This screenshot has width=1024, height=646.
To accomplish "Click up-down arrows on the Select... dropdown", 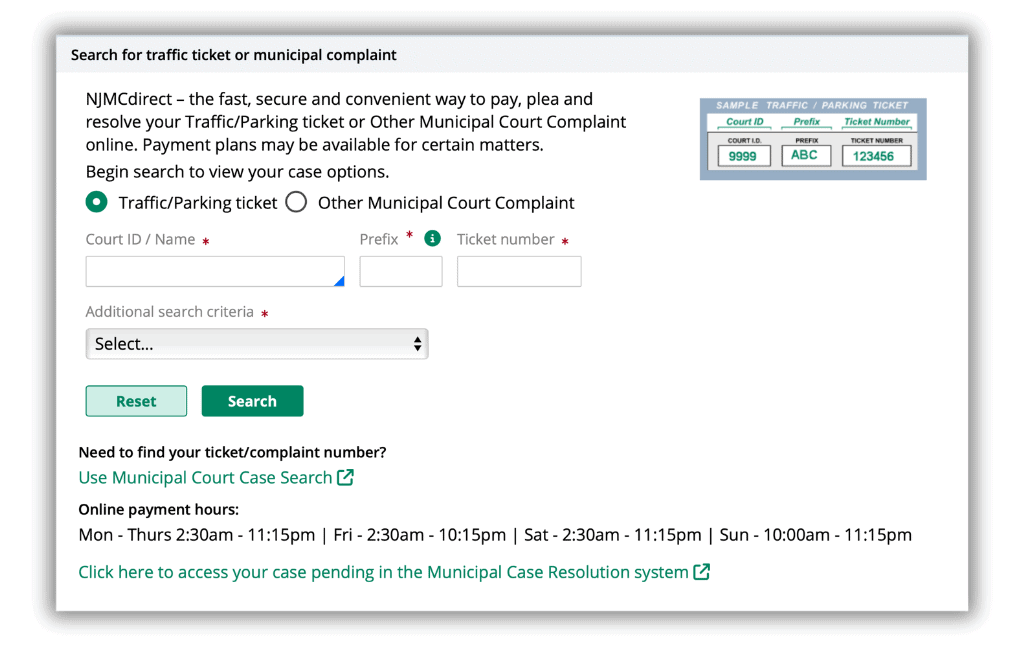I will [x=417, y=344].
